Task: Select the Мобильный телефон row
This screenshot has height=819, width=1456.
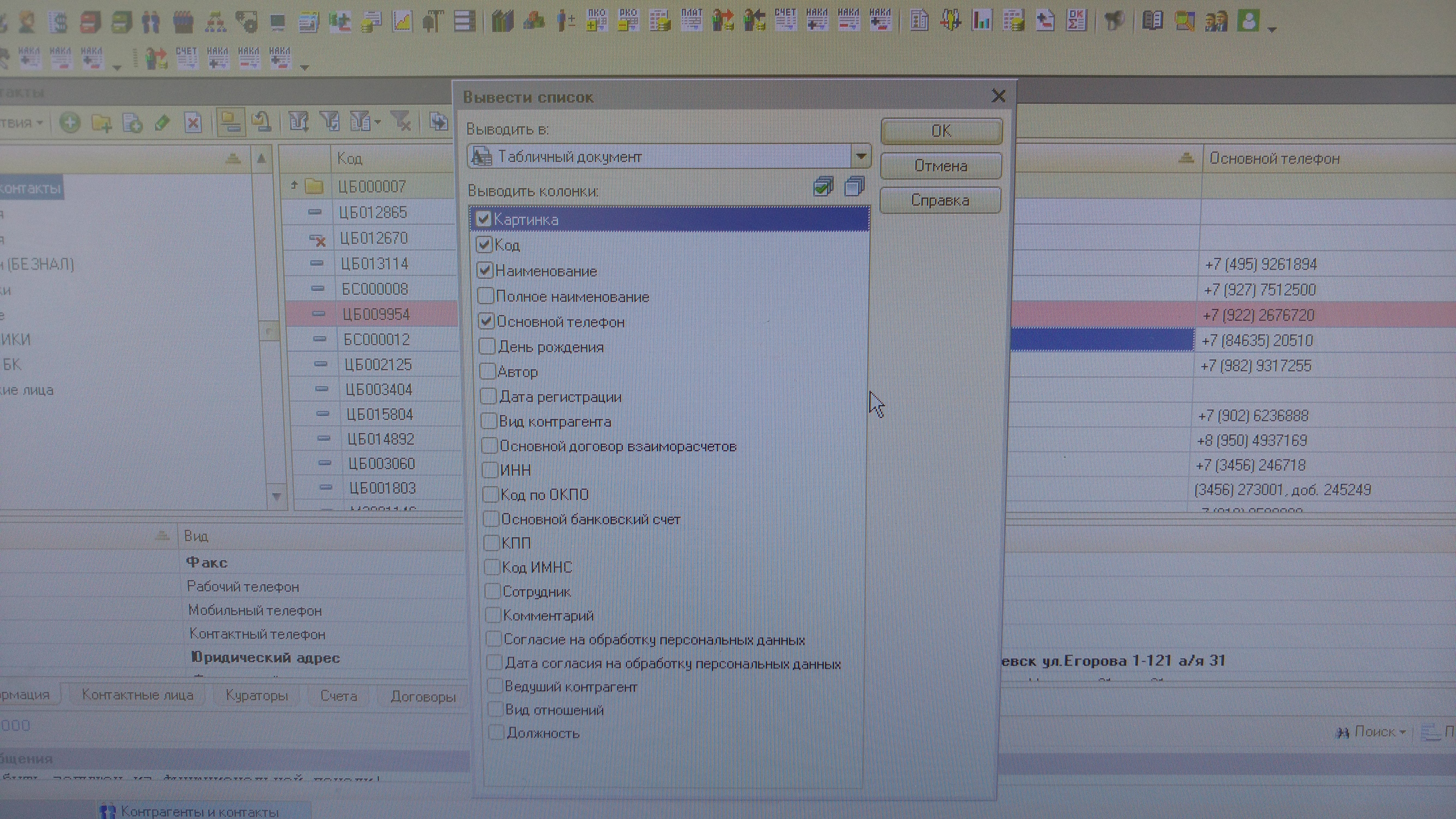Action: pyautogui.click(x=255, y=610)
